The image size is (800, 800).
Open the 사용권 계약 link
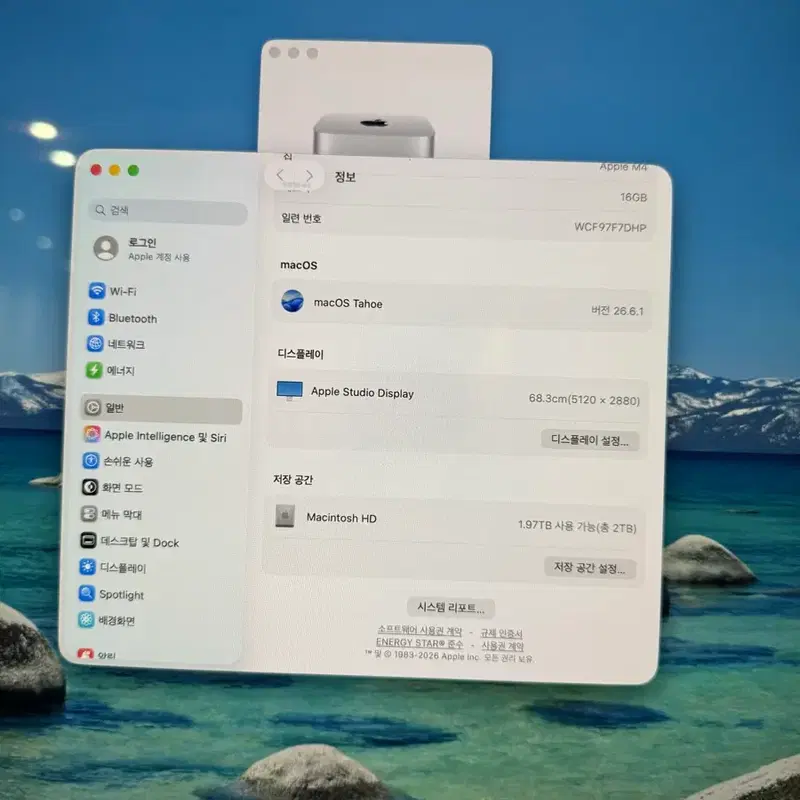tap(503, 645)
